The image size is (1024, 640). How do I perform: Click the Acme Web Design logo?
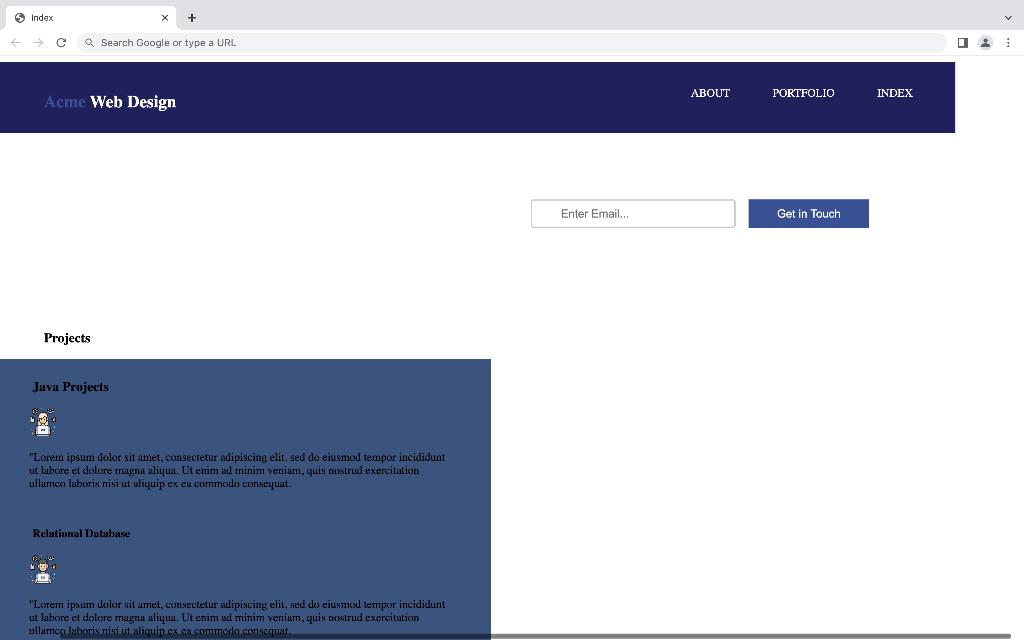[110, 101]
